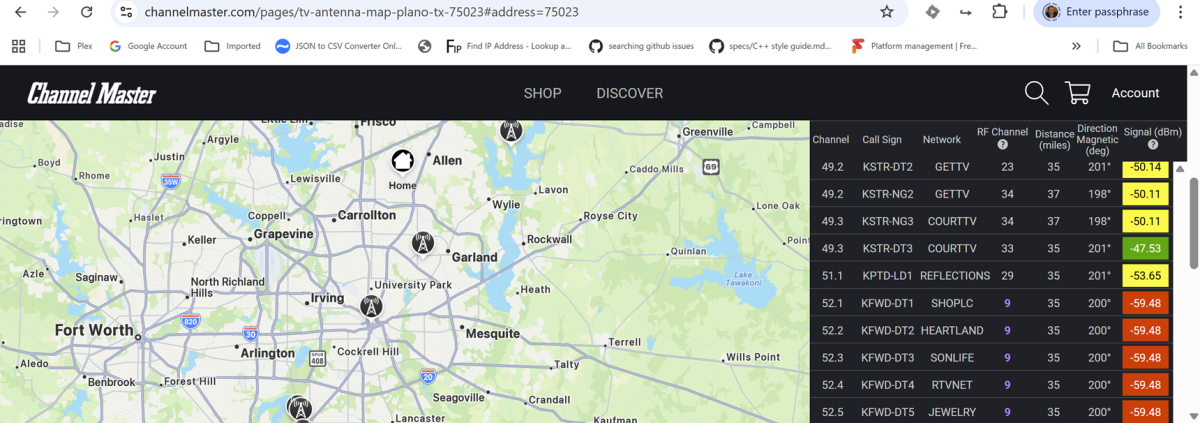Viewport: 1200px width, 423px height.
Task: Click the Enter passphrase profile button
Action: click(x=1097, y=12)
